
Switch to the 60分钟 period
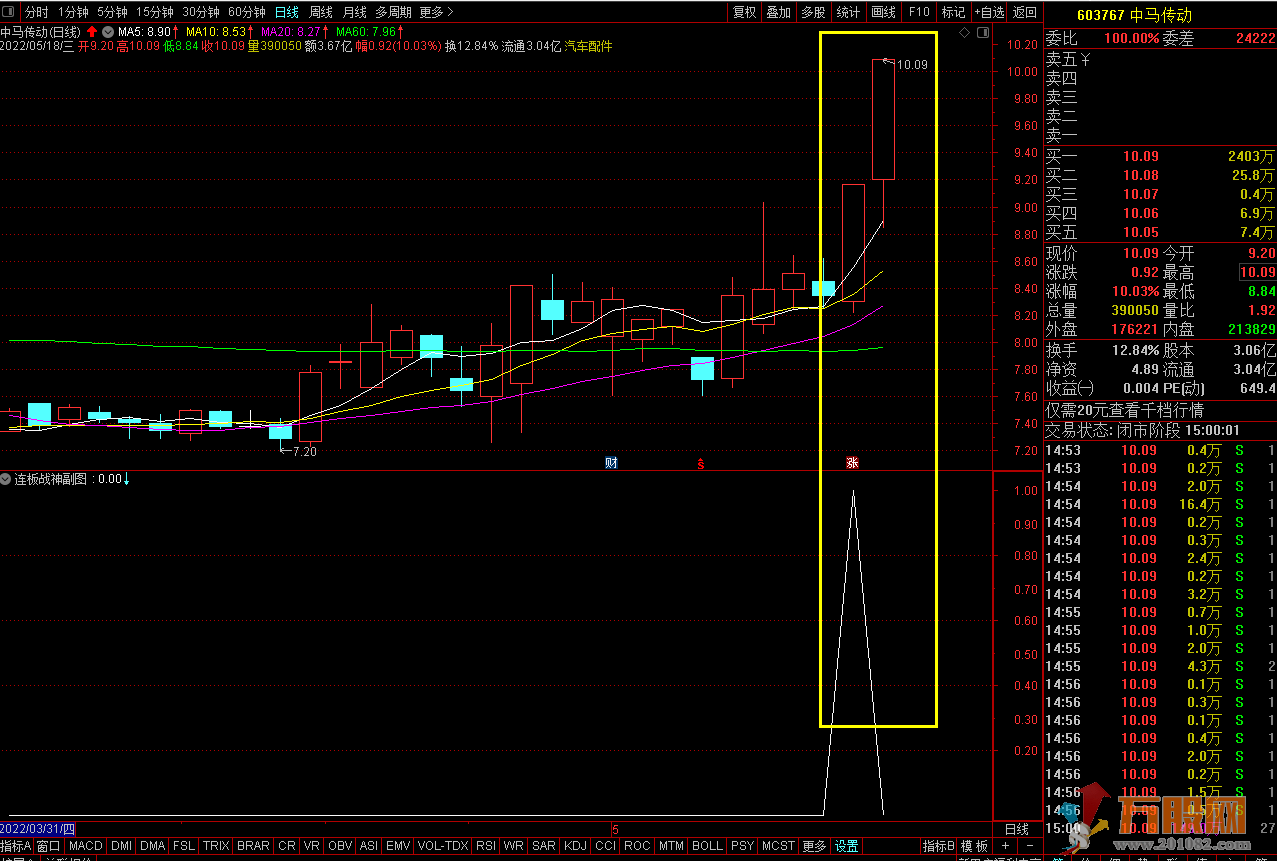pos(247,12)
